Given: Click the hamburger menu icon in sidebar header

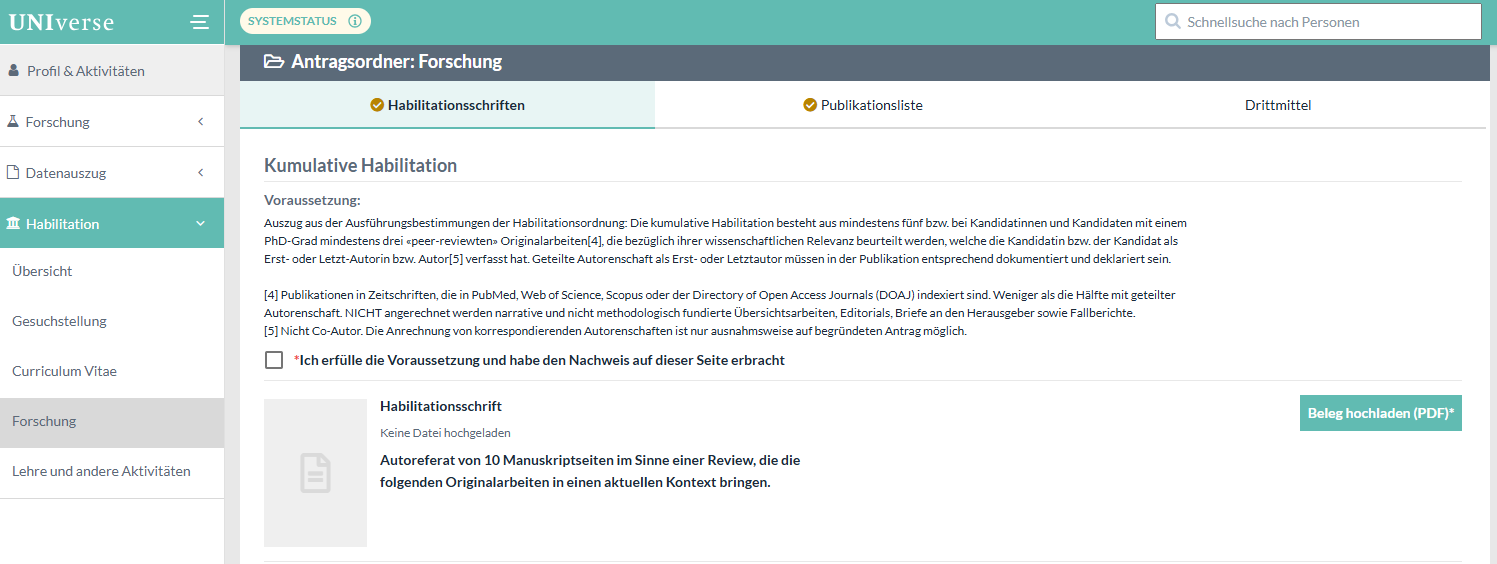Looking at the screenshot, I should [200, 22].
